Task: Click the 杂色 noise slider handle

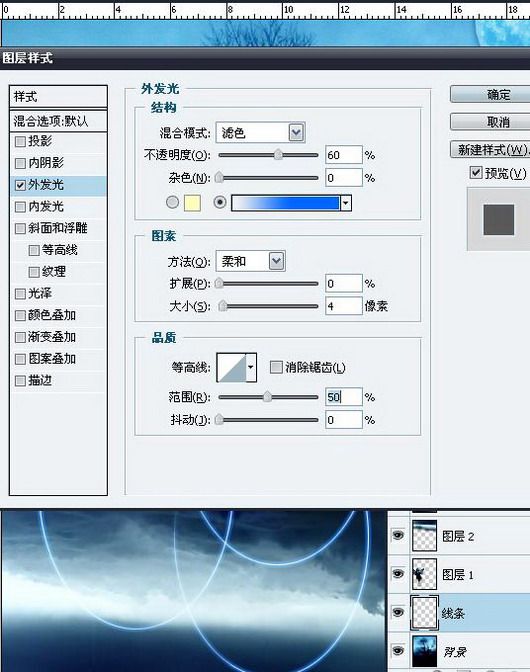Action: [x=219, y=177]
